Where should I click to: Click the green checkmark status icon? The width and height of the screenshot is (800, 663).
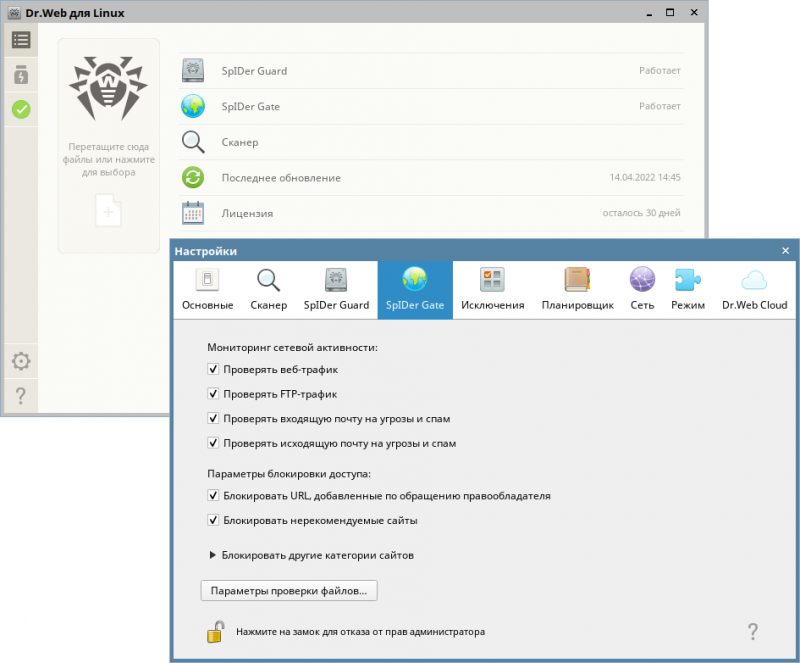[21, 109]
